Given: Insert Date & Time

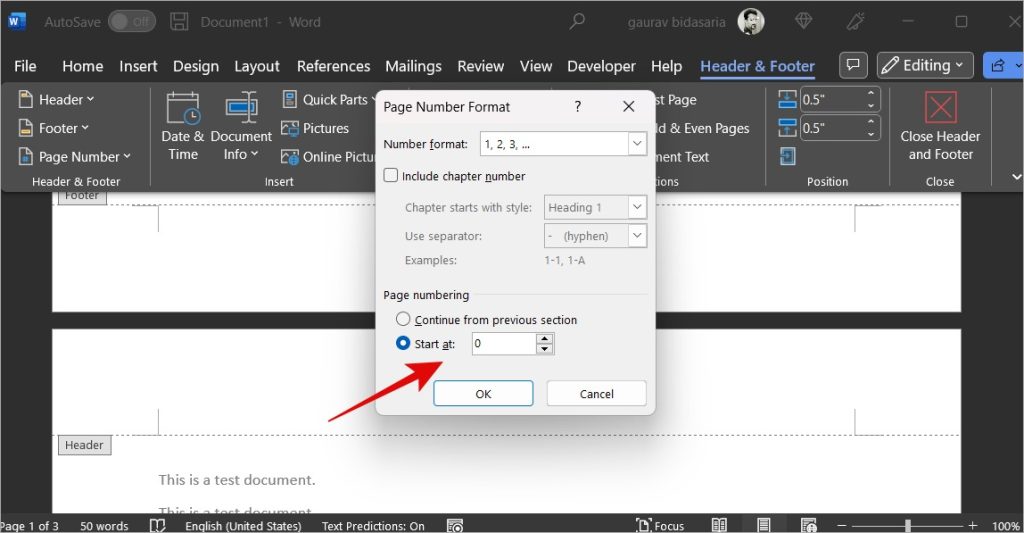Looking at the screenshot, I should 183,126.
